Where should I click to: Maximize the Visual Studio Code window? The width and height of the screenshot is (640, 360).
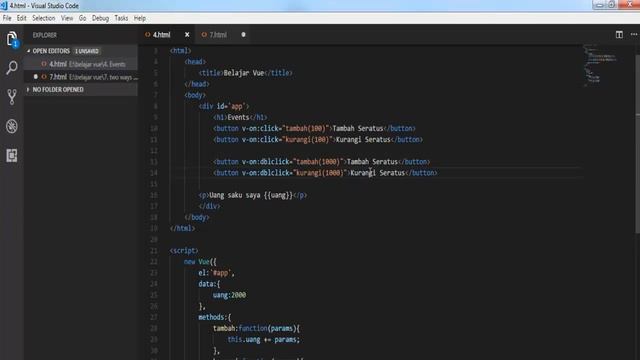[612, 5]
